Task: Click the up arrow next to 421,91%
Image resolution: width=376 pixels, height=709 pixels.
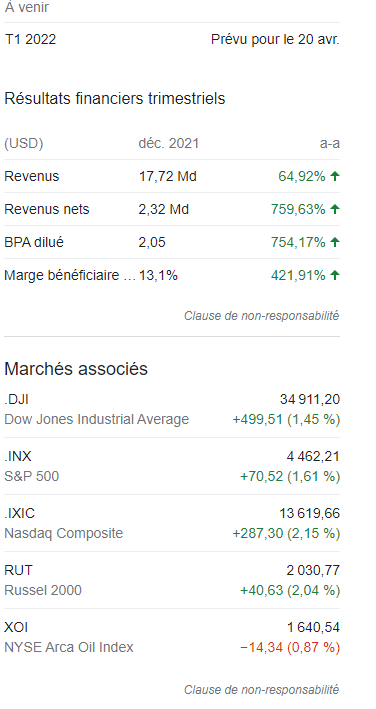Action: (x=334, y=275)
